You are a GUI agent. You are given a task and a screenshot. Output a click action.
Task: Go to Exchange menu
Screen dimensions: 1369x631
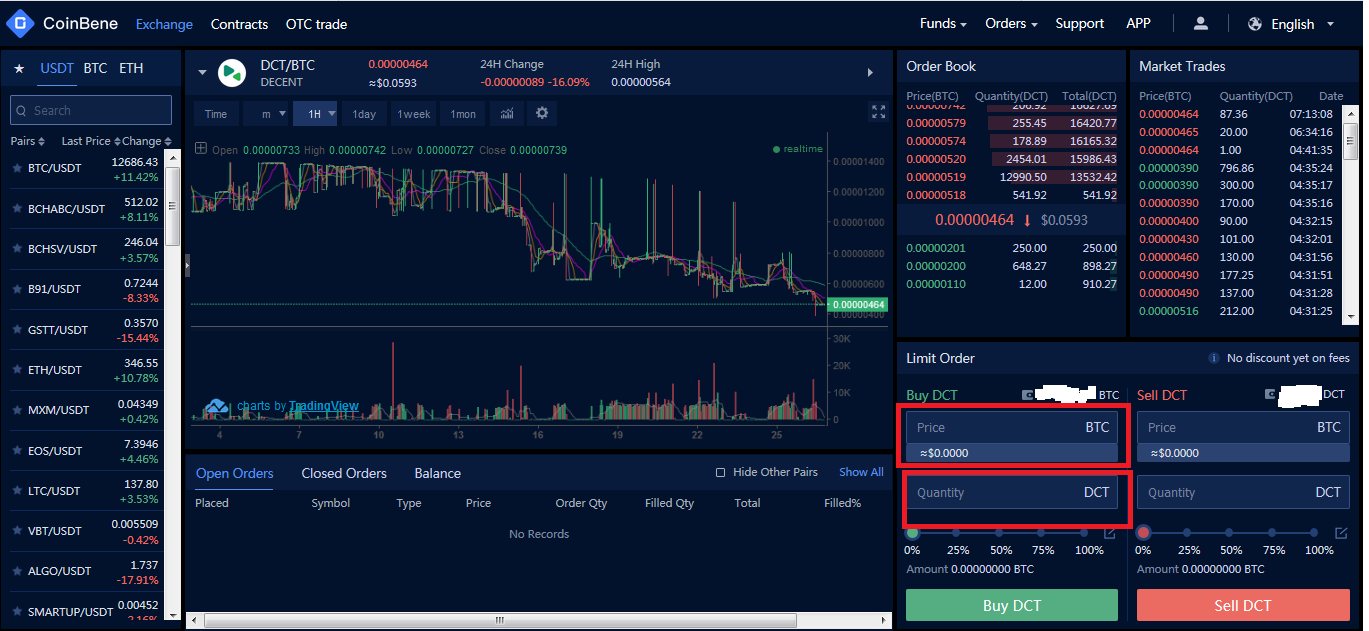pos(164,24)
